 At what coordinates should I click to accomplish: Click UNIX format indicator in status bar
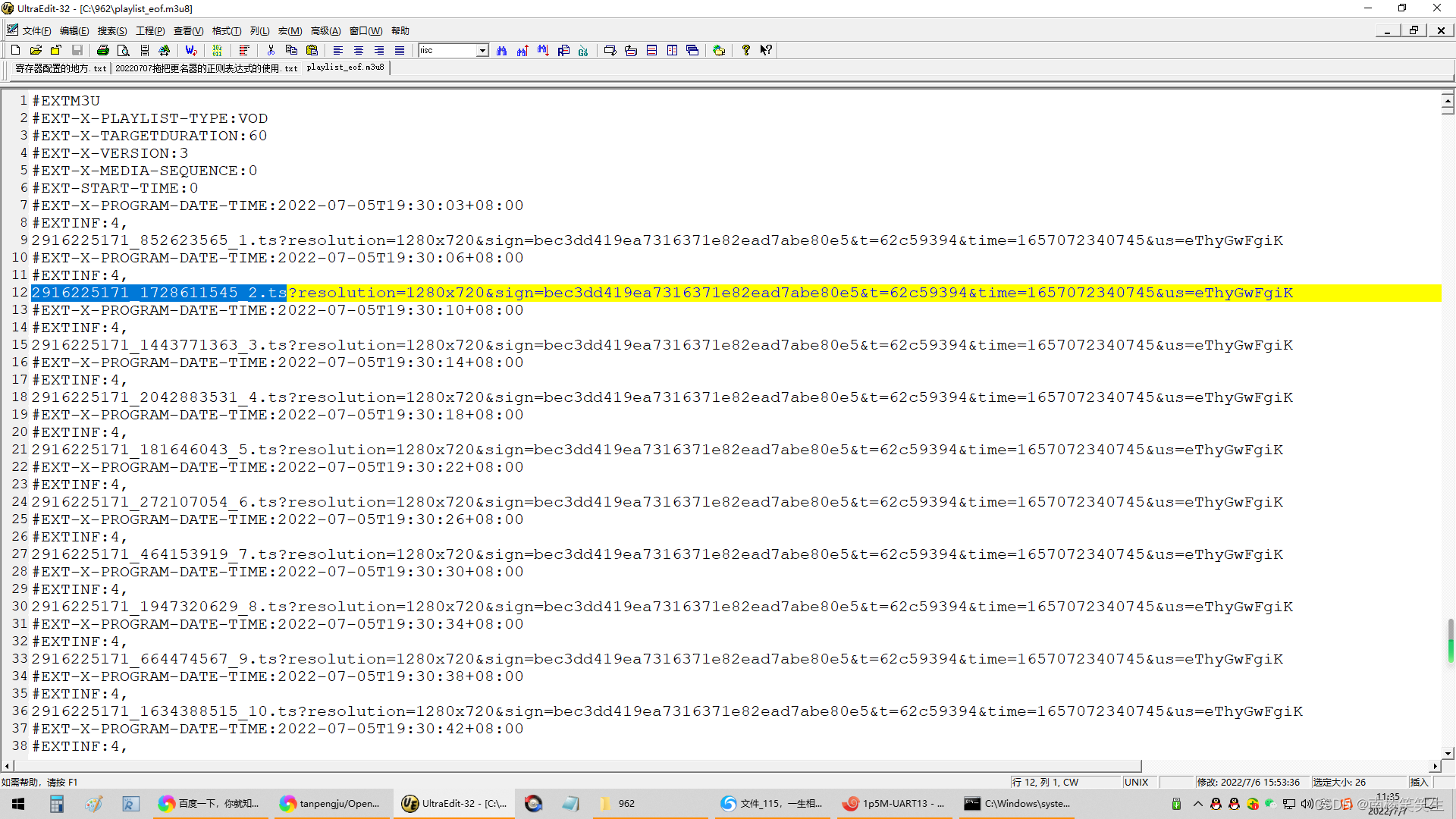(1136, 782)
